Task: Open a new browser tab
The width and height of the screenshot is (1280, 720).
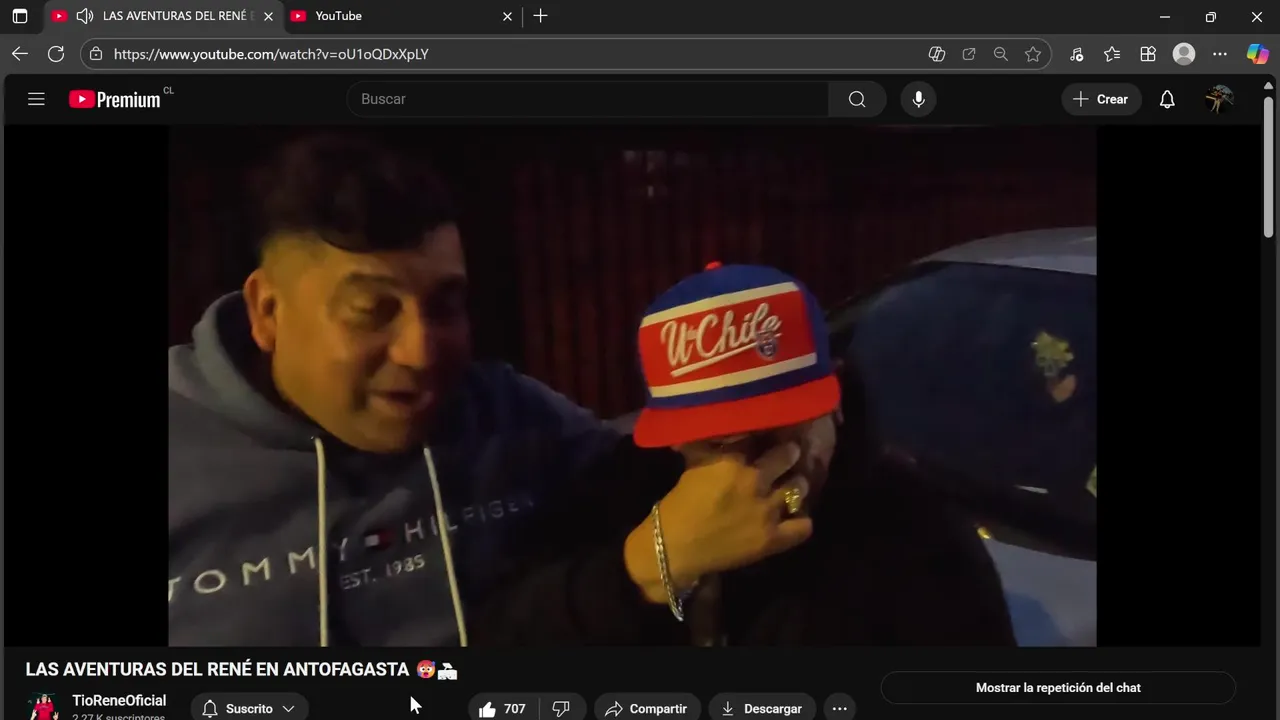Action: click(x=540, y=16)
